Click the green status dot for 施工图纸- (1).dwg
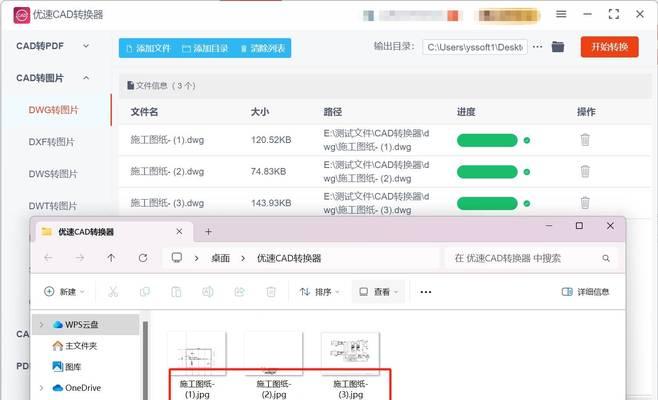The image size is (658, 400). (527, 140)
